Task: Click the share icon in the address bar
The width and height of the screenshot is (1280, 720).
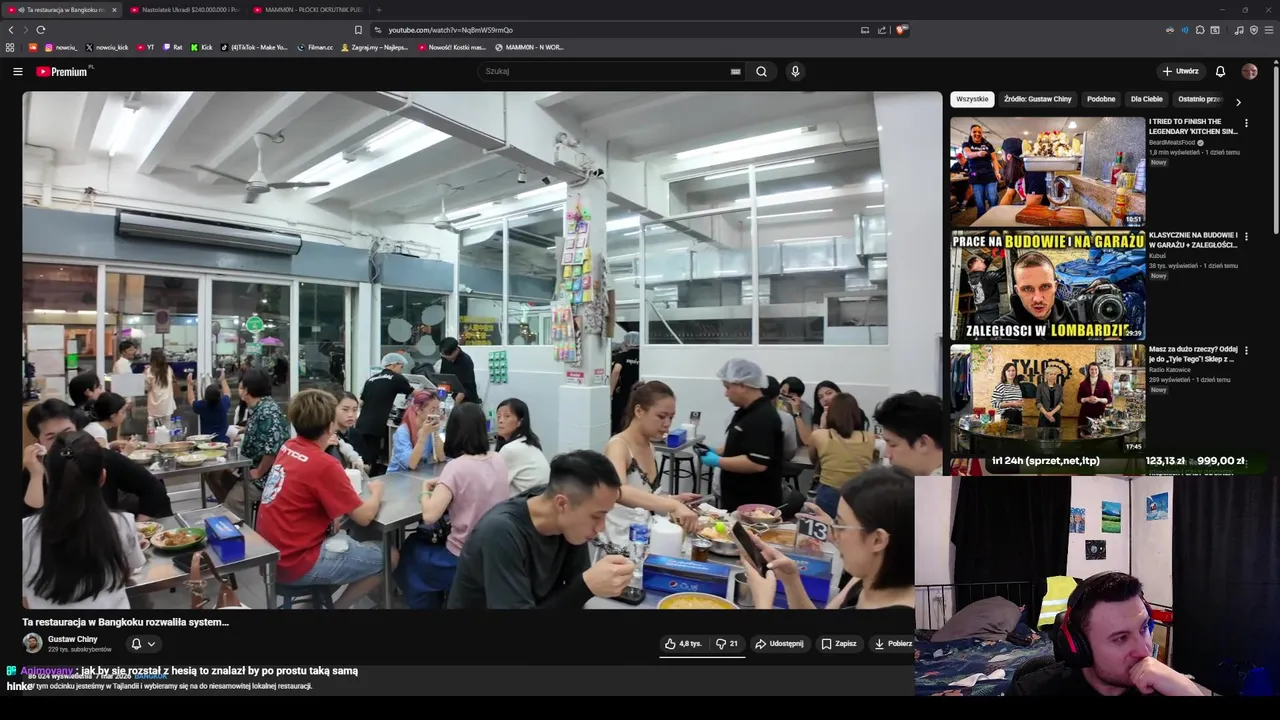Action: [882, 30]
